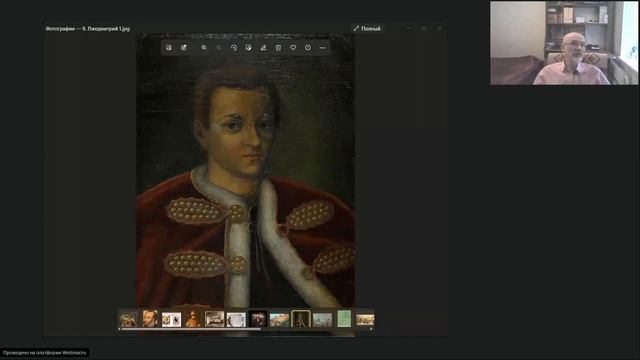
Task: Open the three-dots more options menu
Action: (x=323, y=48)
